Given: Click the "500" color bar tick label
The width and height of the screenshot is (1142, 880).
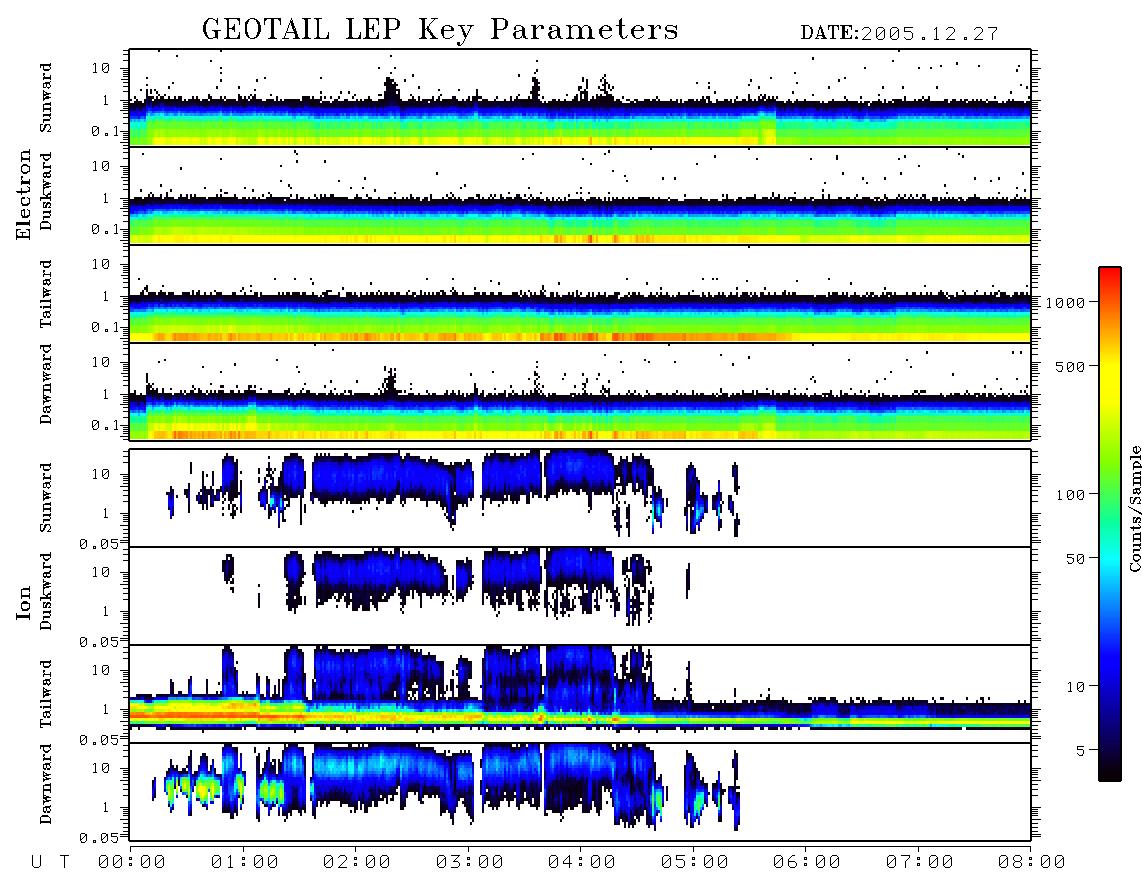Looking at the screenshot, I should click(1071, 366).
